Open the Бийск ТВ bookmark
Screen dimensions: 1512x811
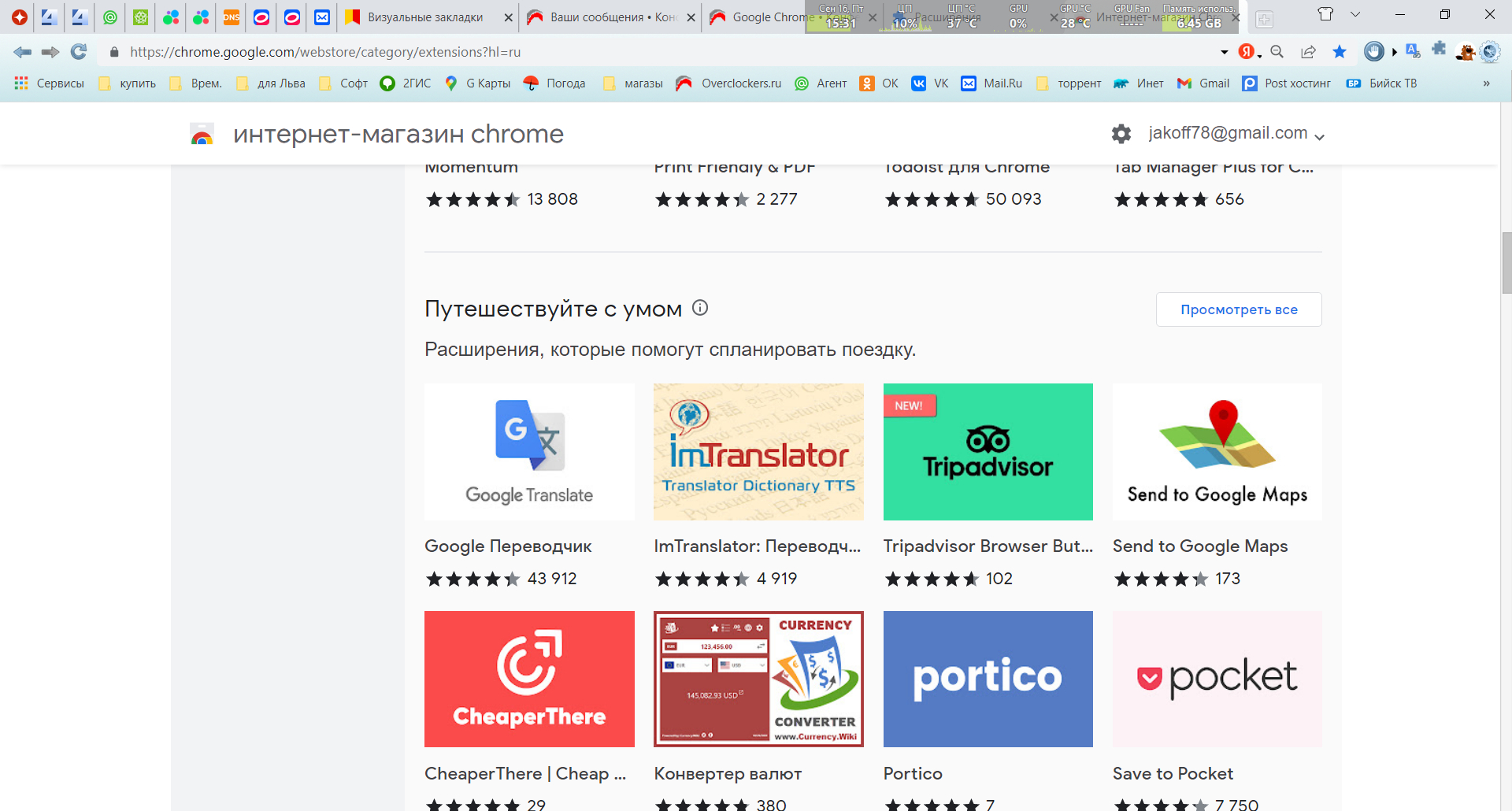pos(1382,83)
